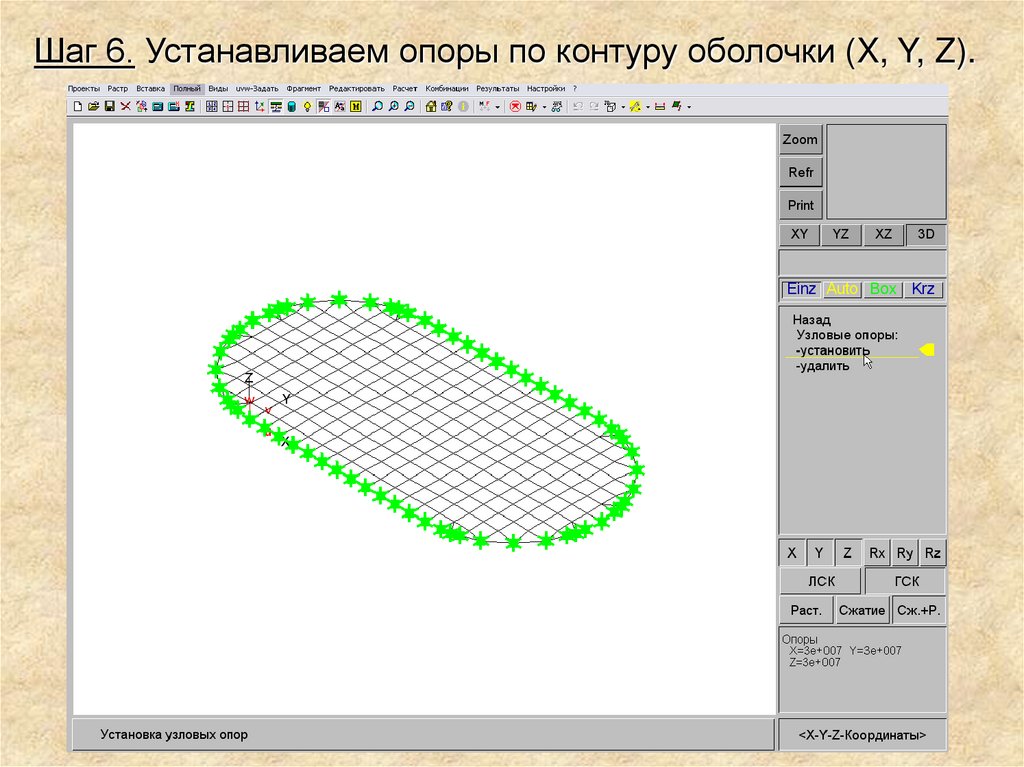Switch to the YZ view
Screen dimensions: 1024x767
(840, 234)
